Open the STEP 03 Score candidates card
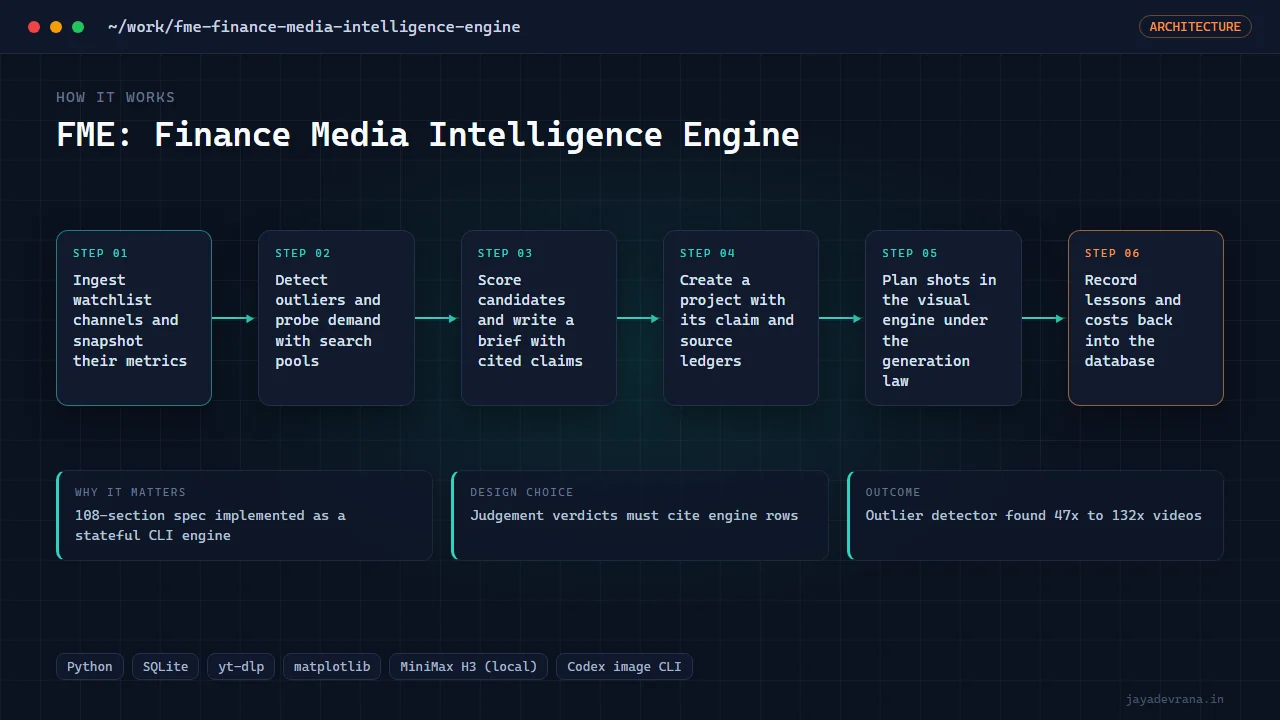Screen dimensions: 1280x720 click(539, 318)
